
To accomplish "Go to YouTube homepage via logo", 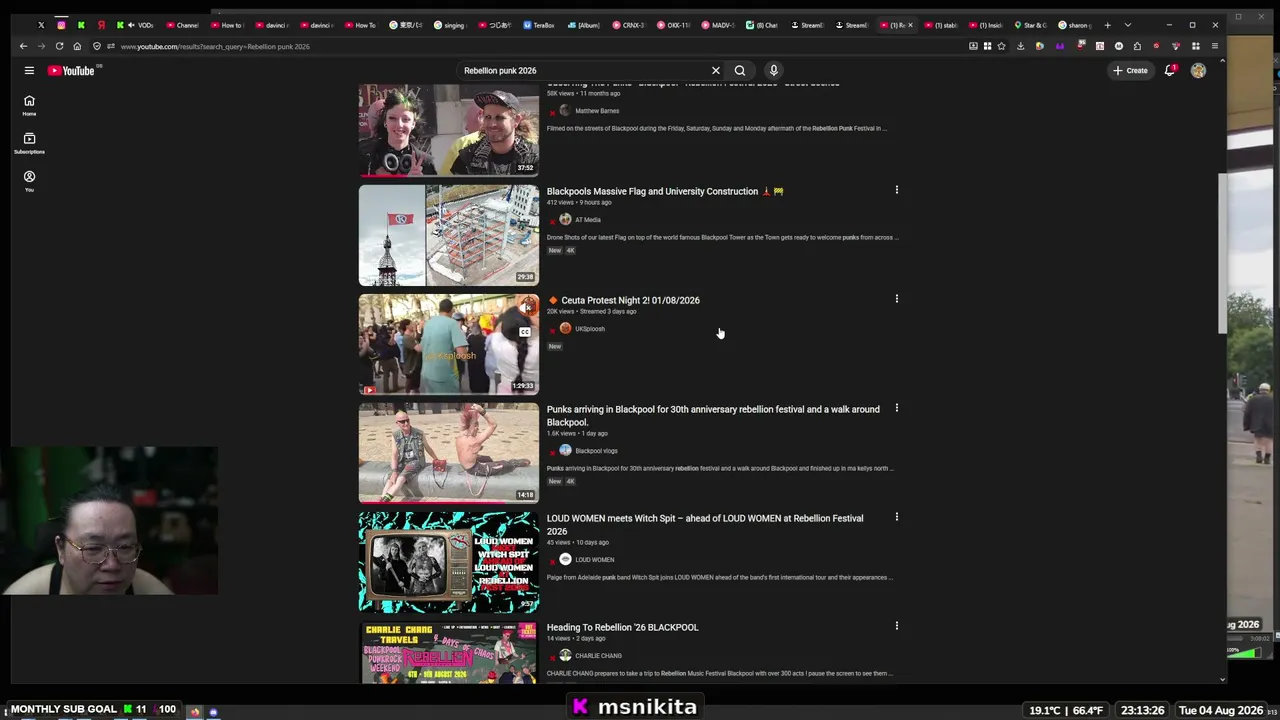I will click(71, 70).
